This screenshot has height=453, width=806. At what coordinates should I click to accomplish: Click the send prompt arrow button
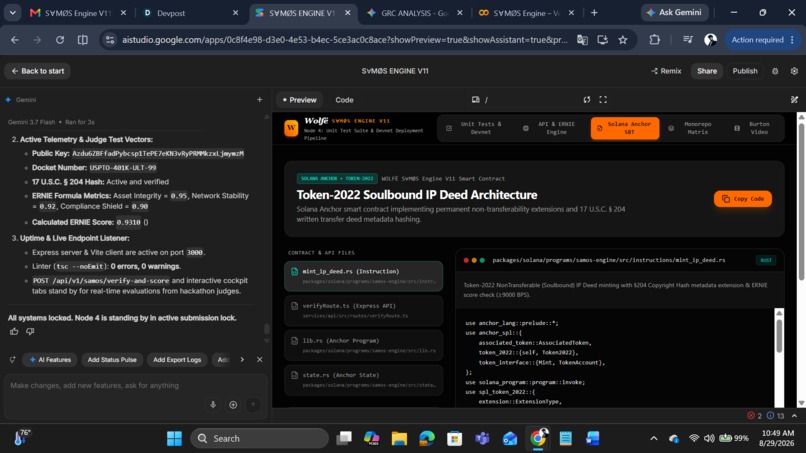tap(253, 405)
